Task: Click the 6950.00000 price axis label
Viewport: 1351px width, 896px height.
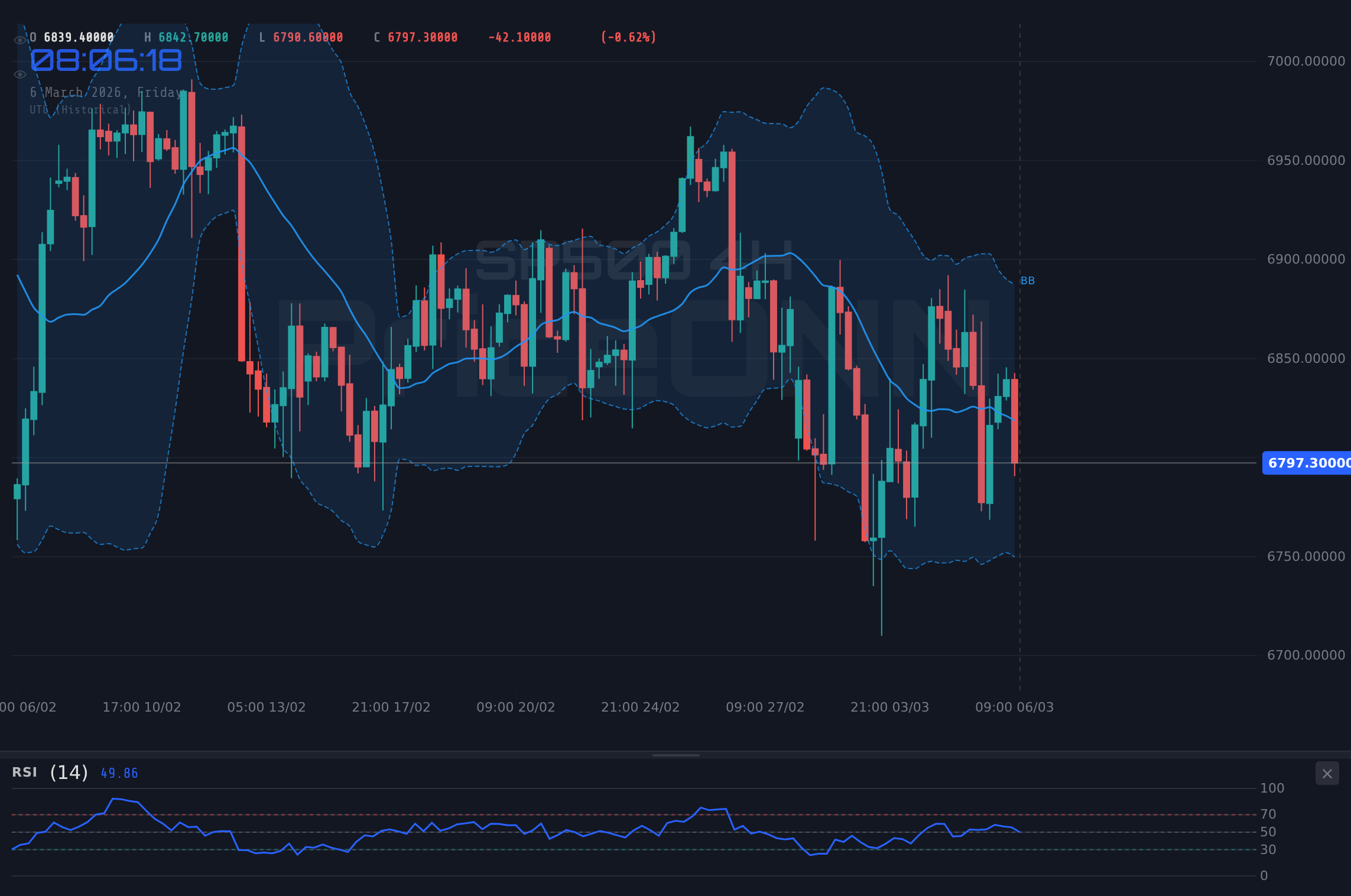Action: (x=1306, y=160)
